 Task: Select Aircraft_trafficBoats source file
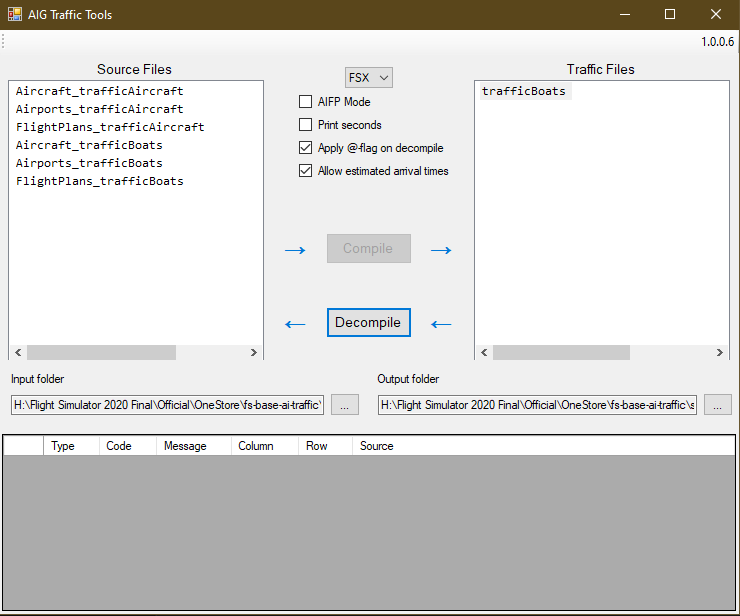tap(89, 145)
